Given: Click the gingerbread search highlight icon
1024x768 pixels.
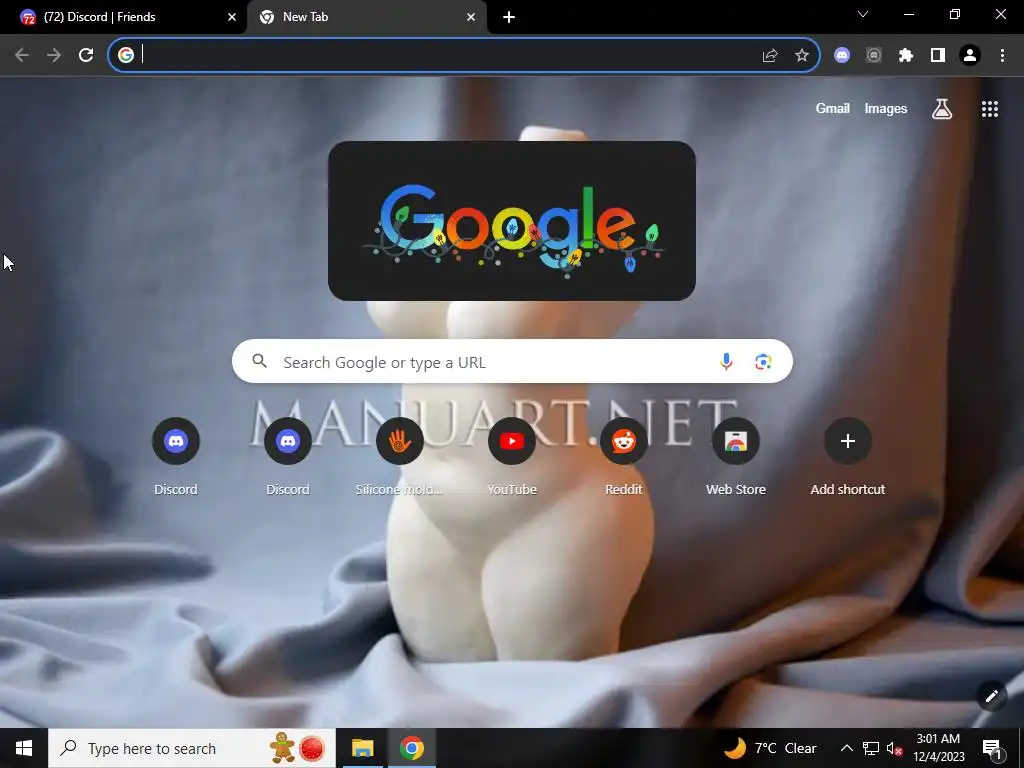Looking at the screenshot, I should click(x=282, y=748).
